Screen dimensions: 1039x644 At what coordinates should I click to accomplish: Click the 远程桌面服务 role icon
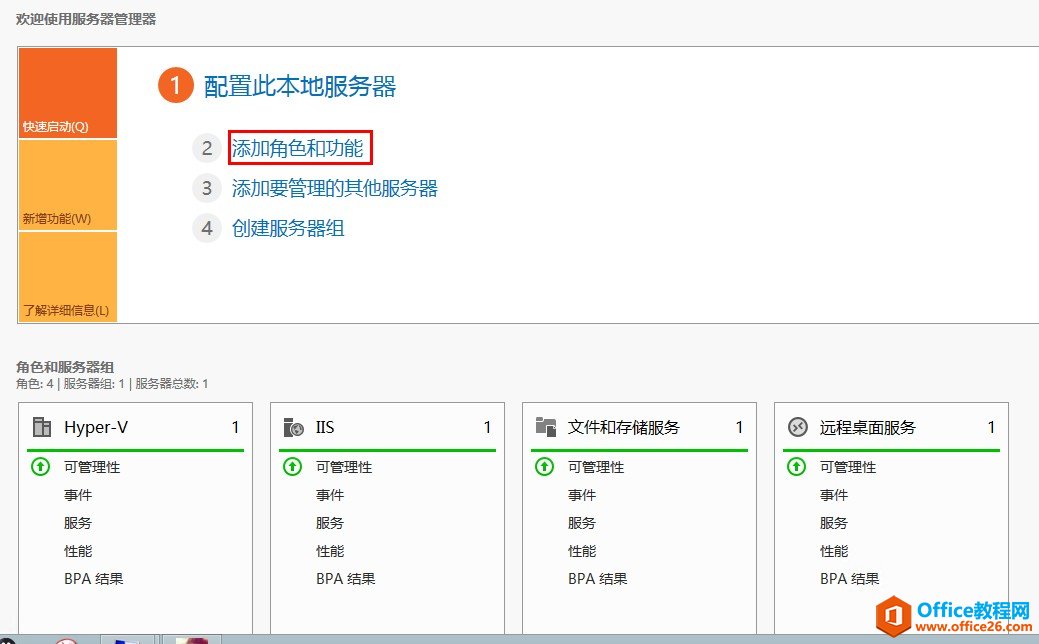(797, 427)
